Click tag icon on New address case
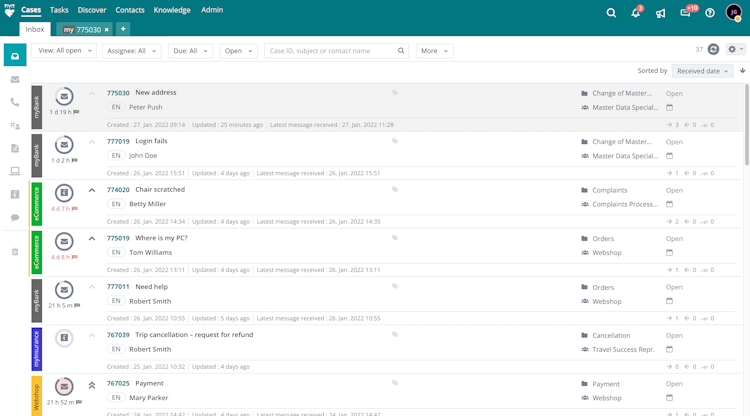 click(x=395, y=93)
